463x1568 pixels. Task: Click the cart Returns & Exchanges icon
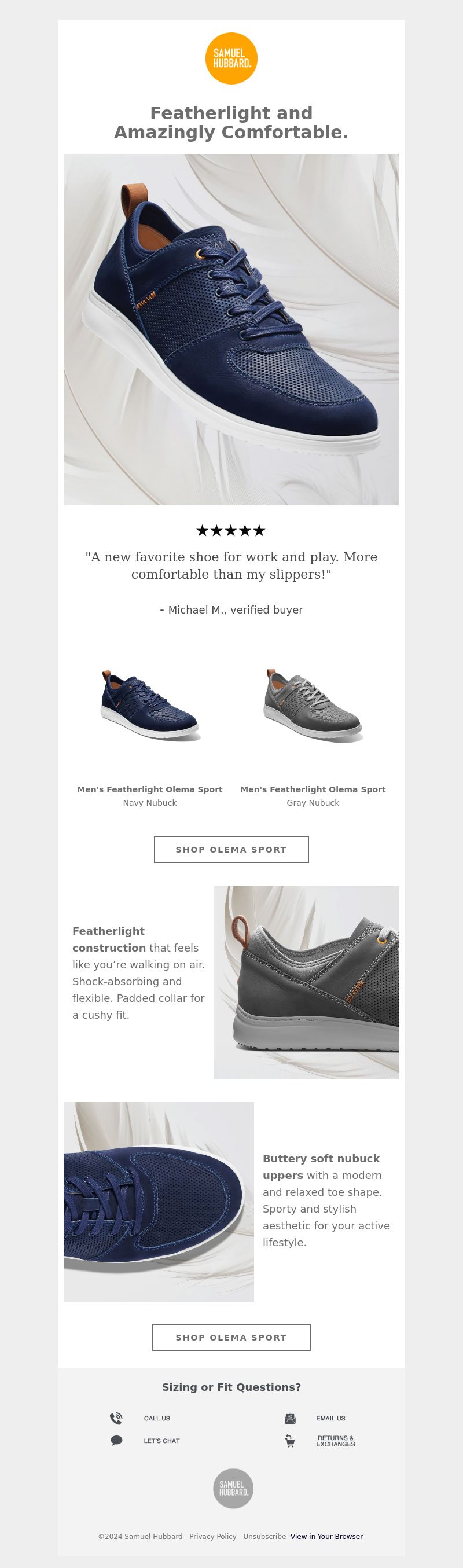coord(290,1441)
